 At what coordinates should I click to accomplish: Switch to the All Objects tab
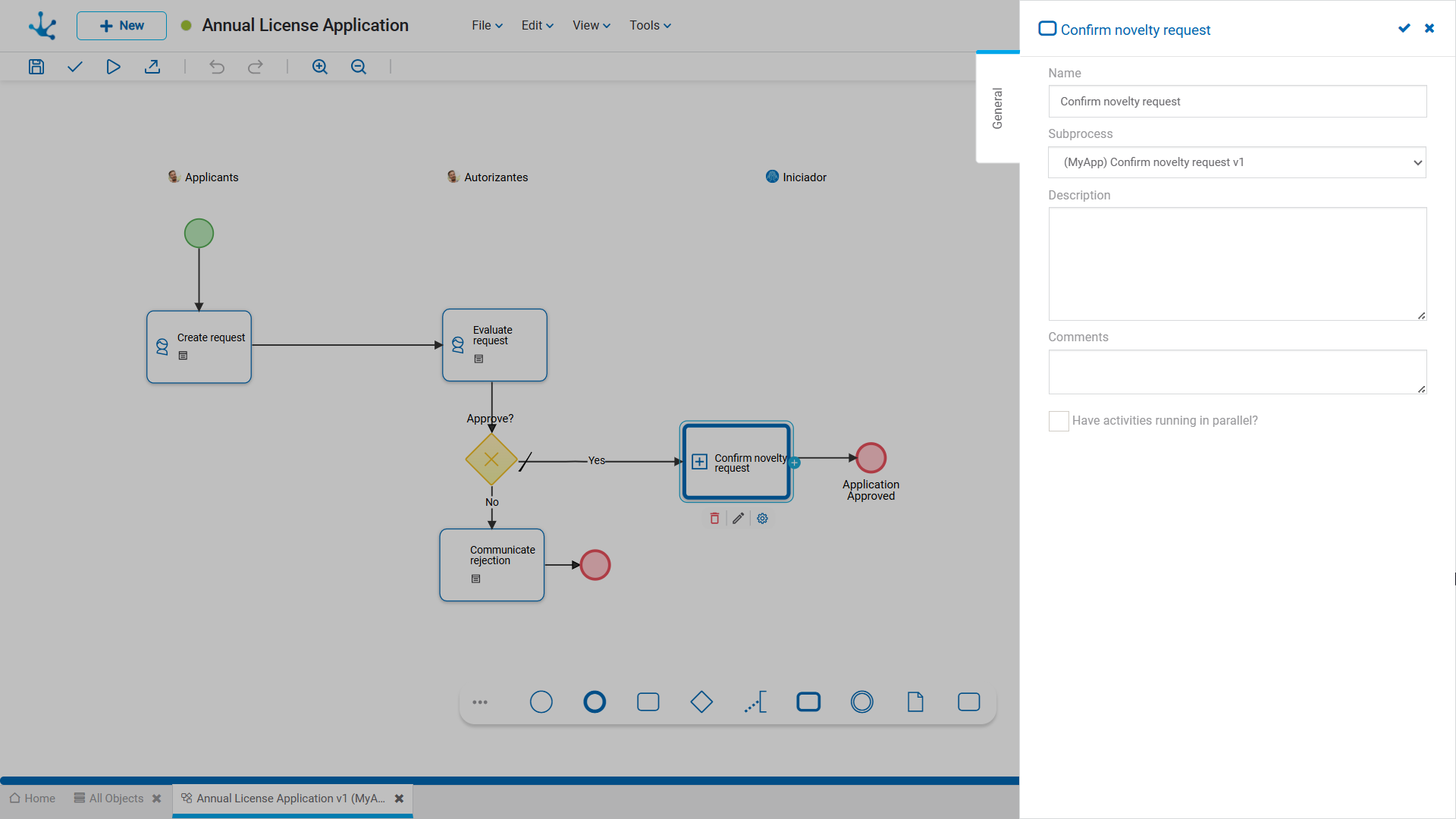click(109, 799)
